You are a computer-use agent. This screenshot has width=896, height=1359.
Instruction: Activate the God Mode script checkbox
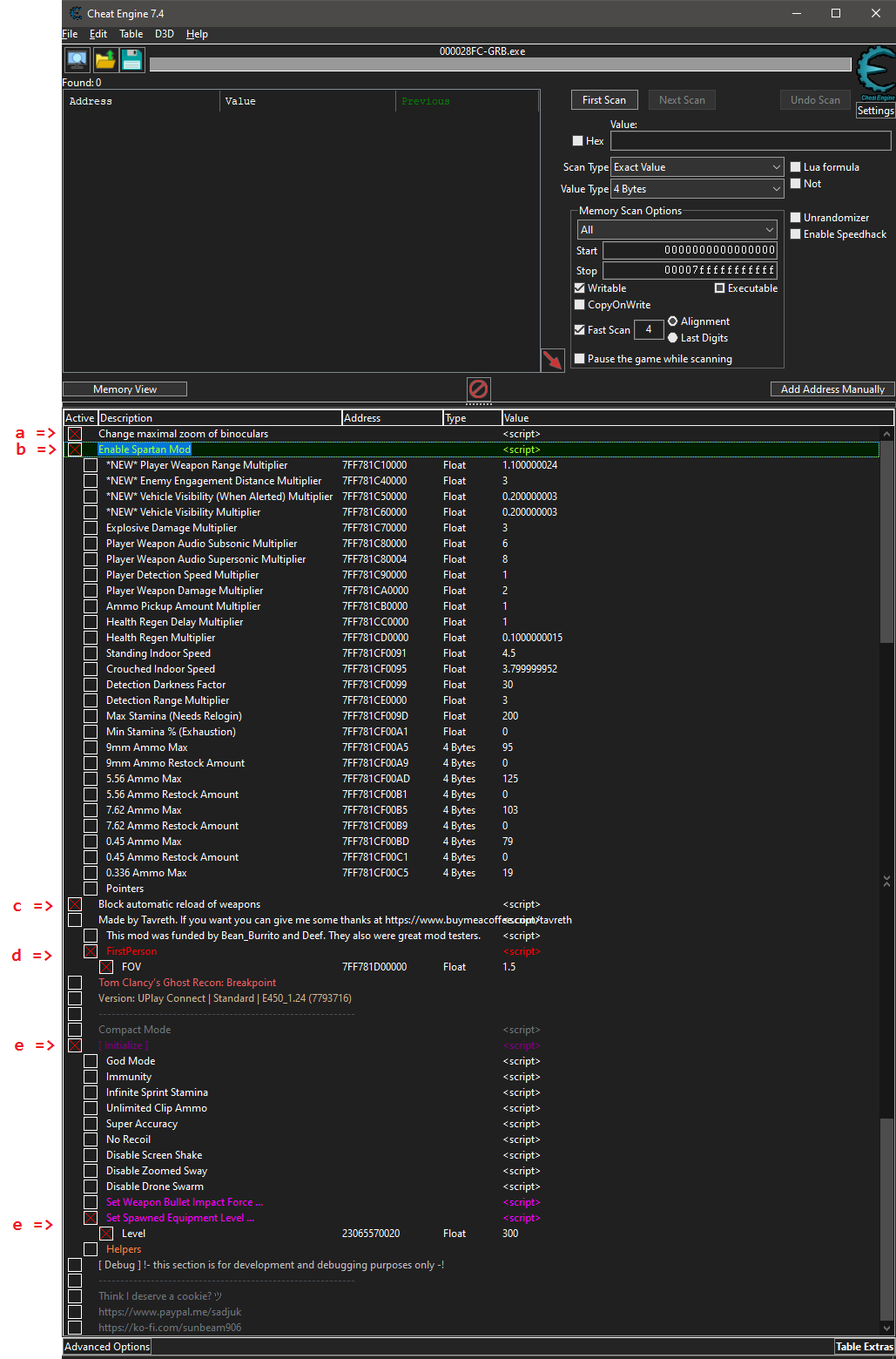91,1060
